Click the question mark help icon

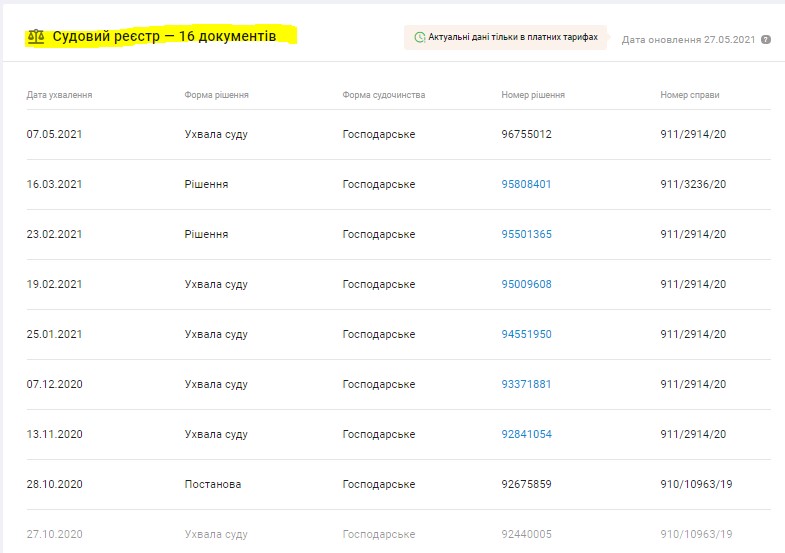coord(766,40)
